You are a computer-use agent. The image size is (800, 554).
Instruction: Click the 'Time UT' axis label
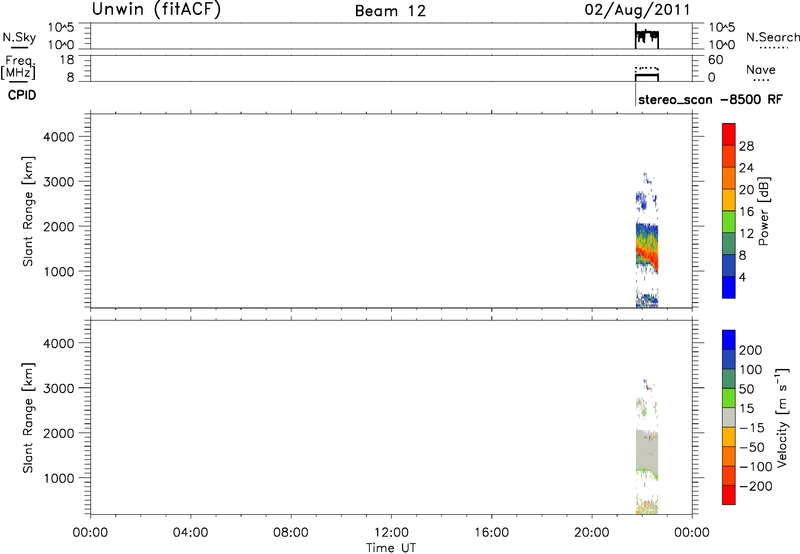pos(391,548)
